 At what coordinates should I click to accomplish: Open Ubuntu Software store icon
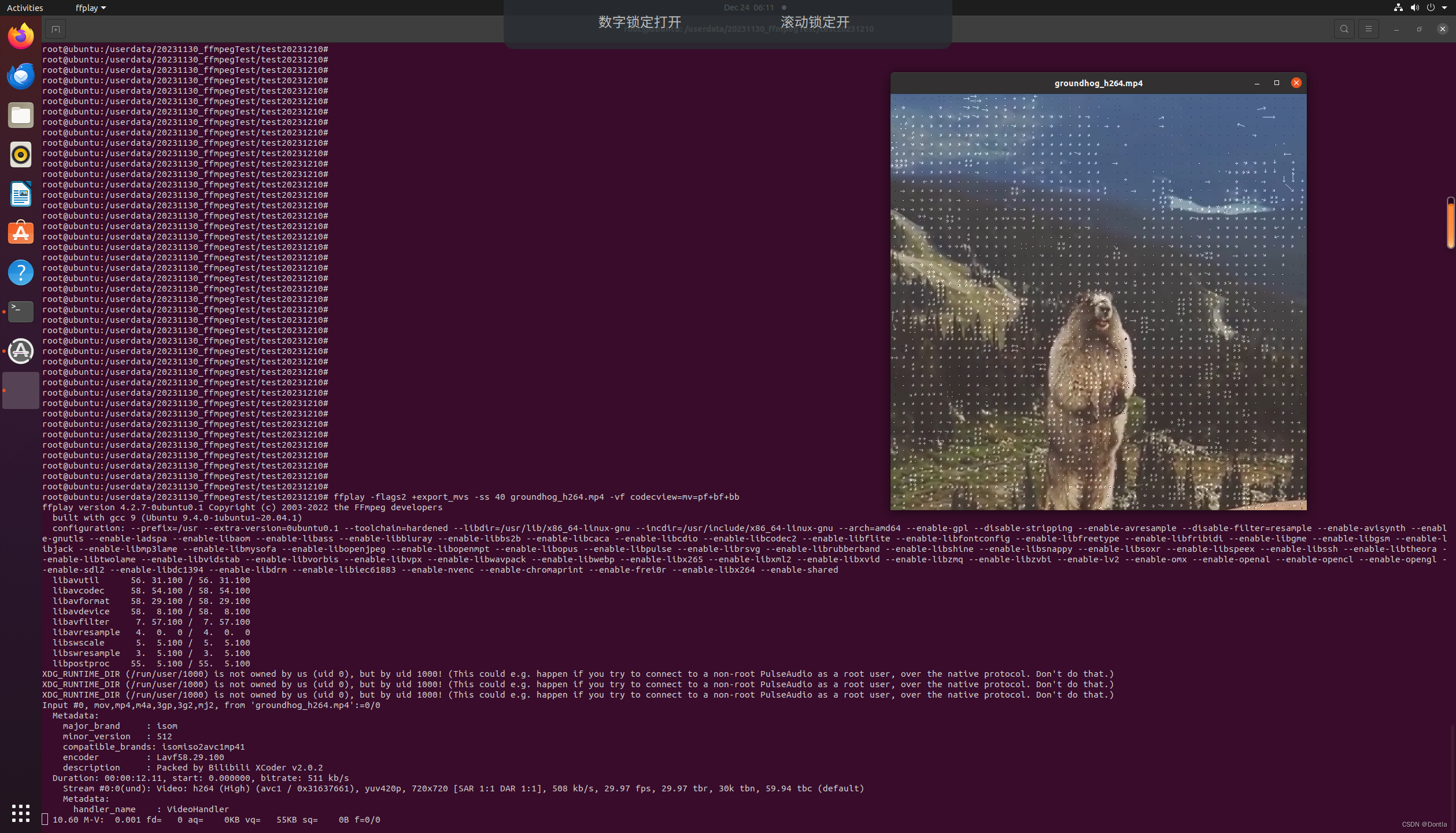(21, 233)
